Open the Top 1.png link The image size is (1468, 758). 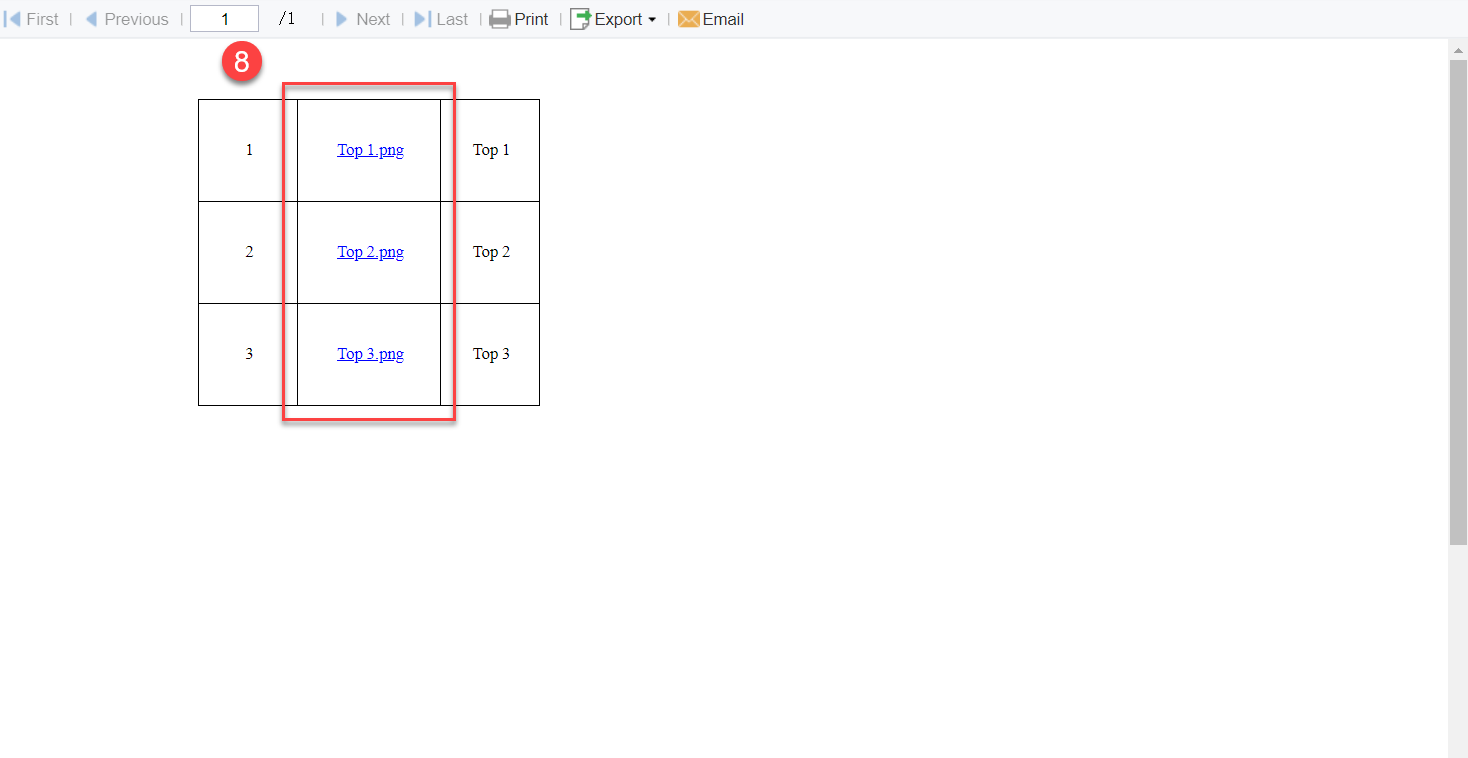coord(370,150)
